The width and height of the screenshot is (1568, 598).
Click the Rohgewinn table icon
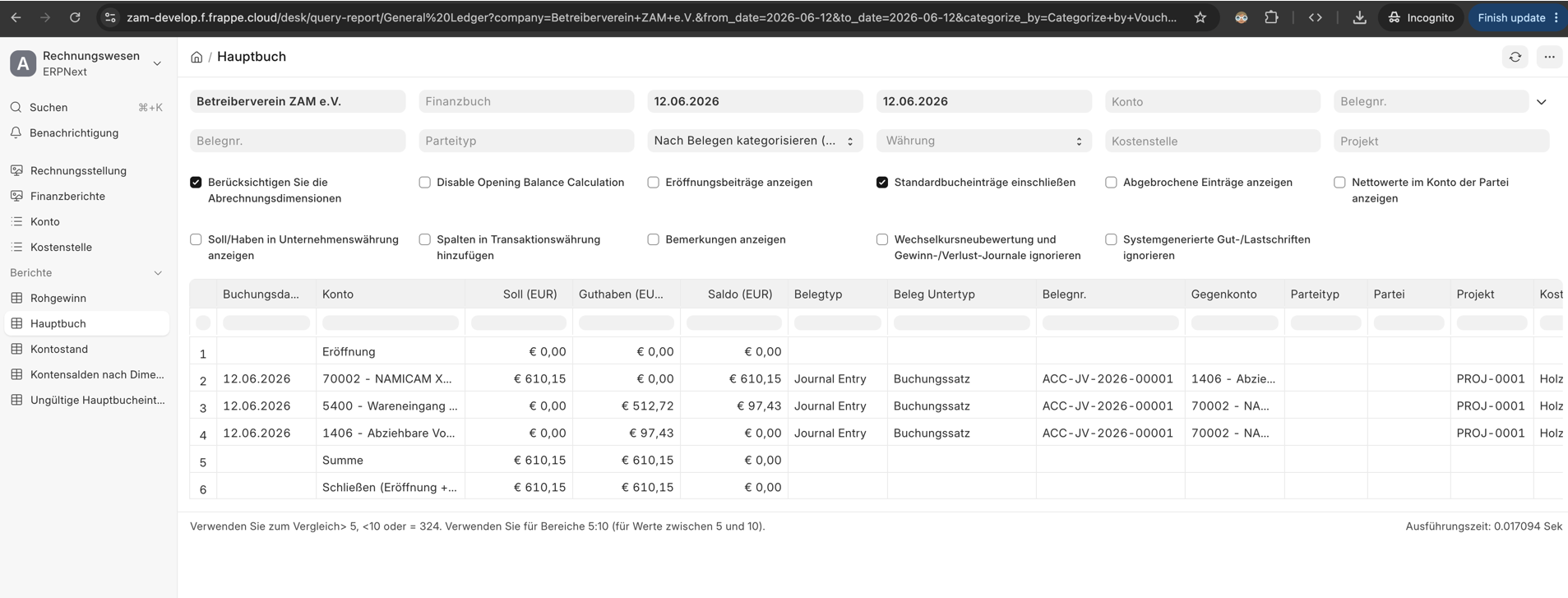tap(16, 299)
